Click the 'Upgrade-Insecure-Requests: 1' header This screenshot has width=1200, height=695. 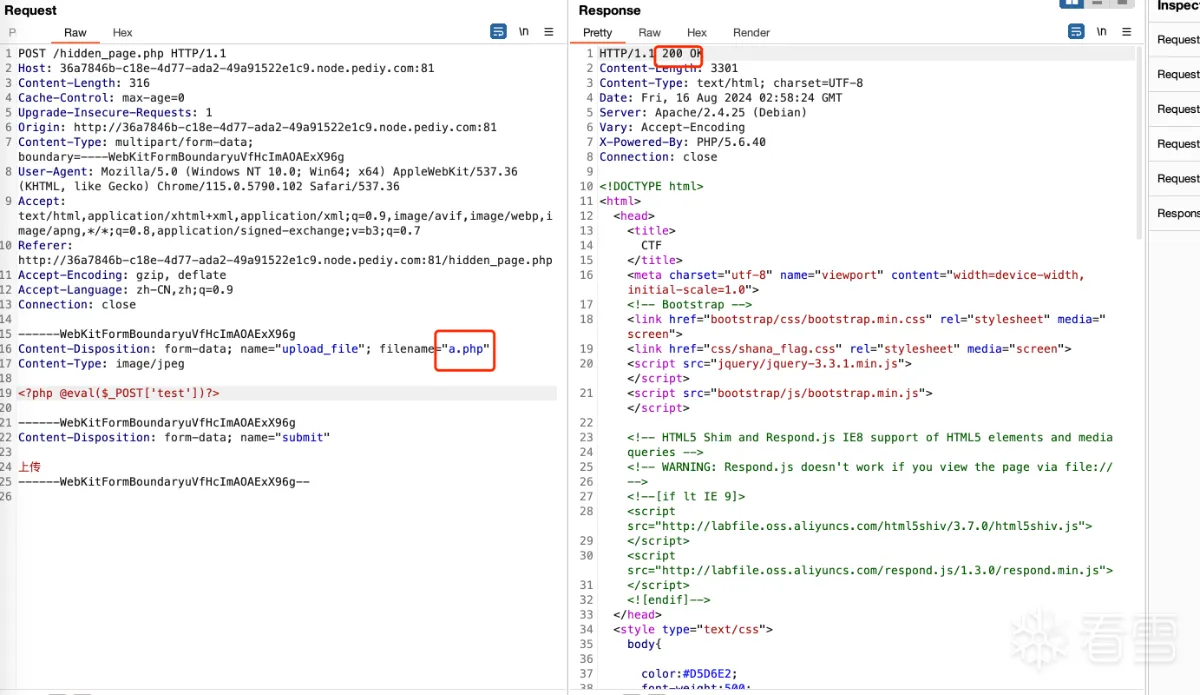pos(115,113)
